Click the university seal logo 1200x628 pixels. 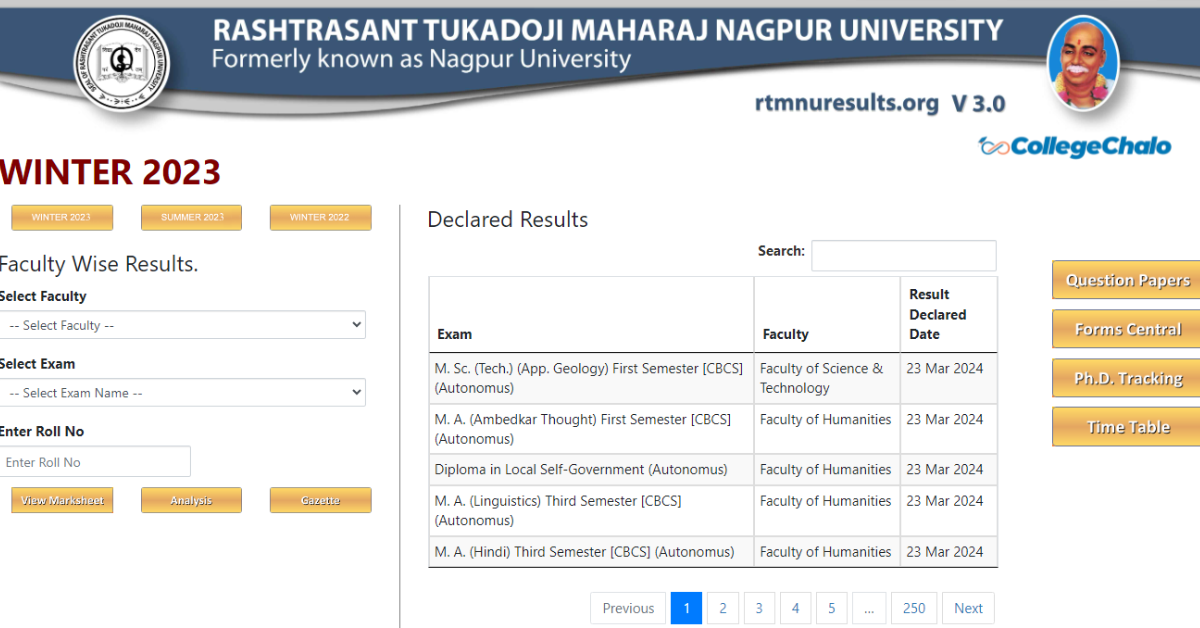click(x=122, y=65)
